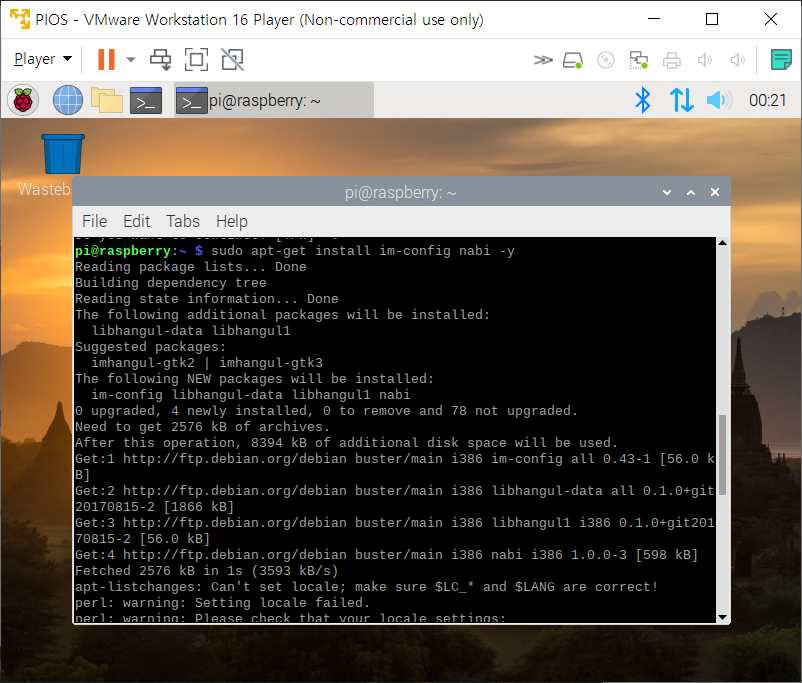Click the volume speaker icon in the Pi panel
The image size is (802, 683).
coord(719,100)
